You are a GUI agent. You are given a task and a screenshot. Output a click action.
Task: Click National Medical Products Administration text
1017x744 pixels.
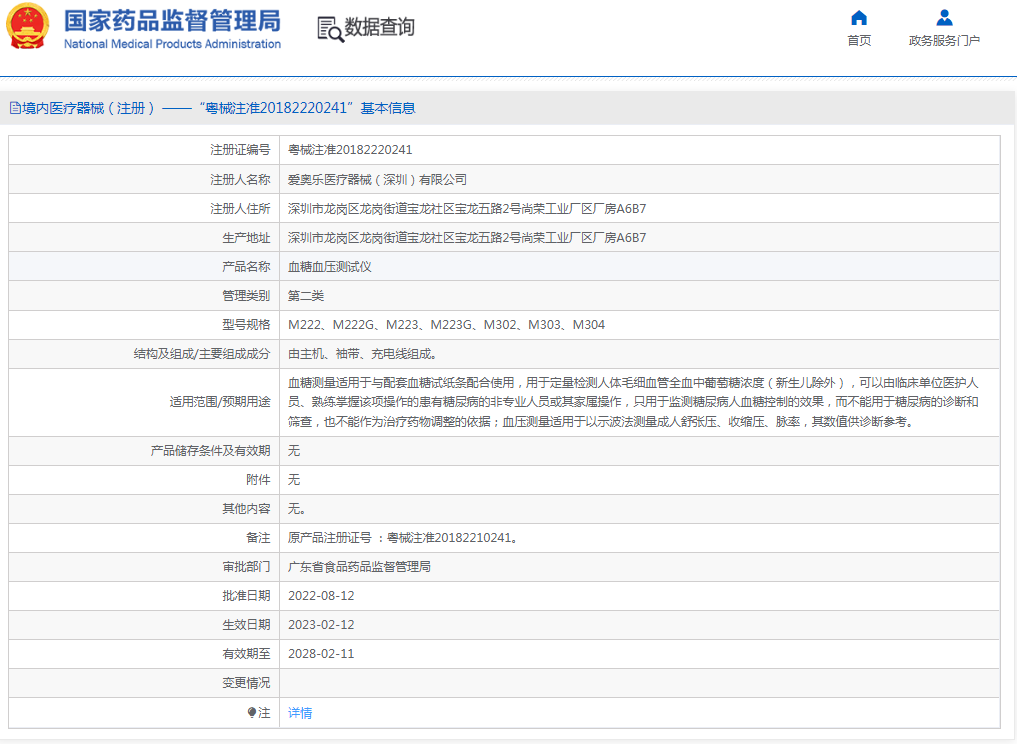tap(173, 44)
